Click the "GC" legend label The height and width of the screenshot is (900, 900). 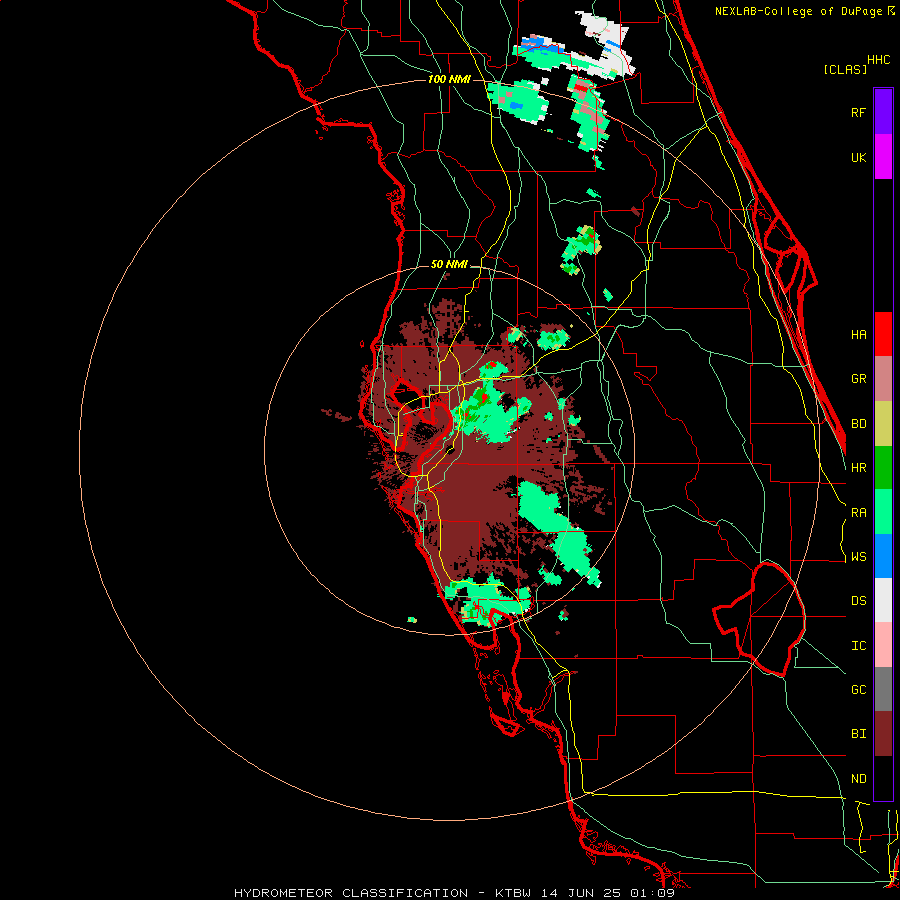coord(858,689)
